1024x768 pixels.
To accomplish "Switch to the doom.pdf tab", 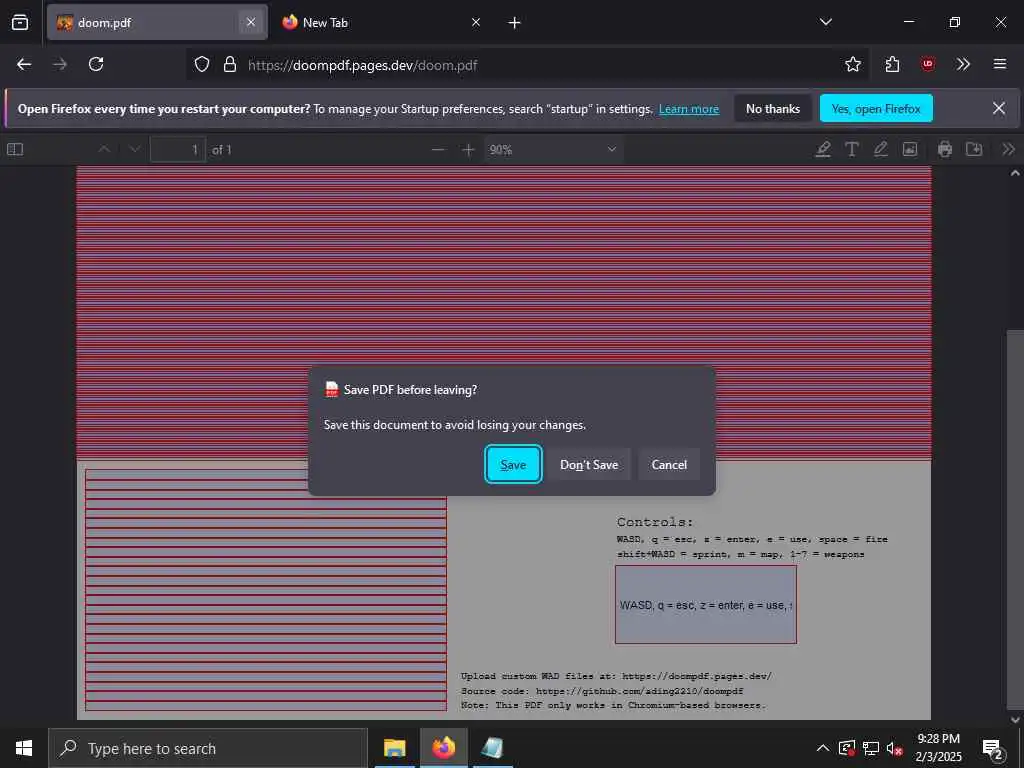I will click(157, 22).
